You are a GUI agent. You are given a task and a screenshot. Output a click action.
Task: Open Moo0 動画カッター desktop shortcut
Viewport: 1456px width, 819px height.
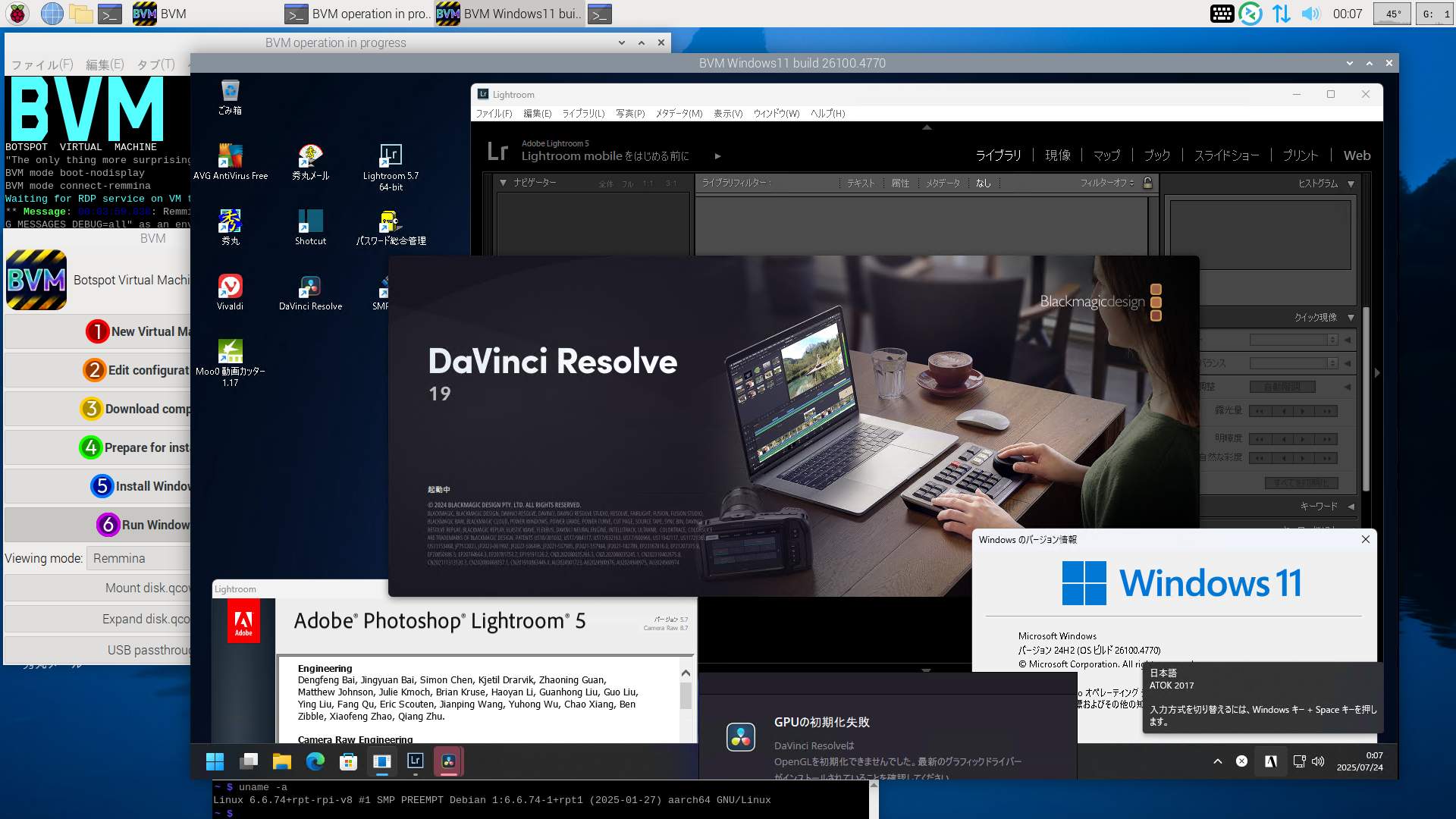(230, 362)
